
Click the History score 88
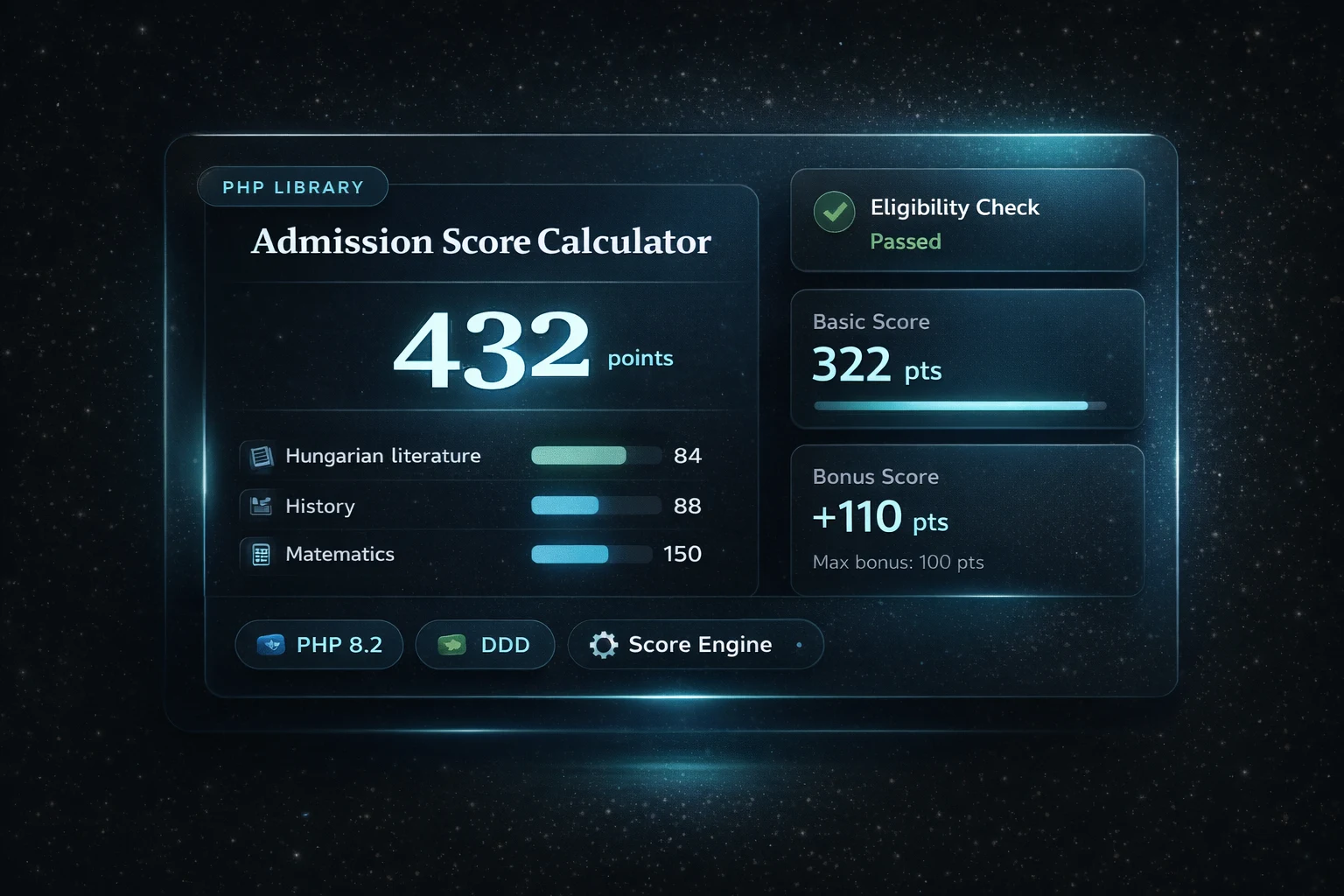tap(688, 506)
